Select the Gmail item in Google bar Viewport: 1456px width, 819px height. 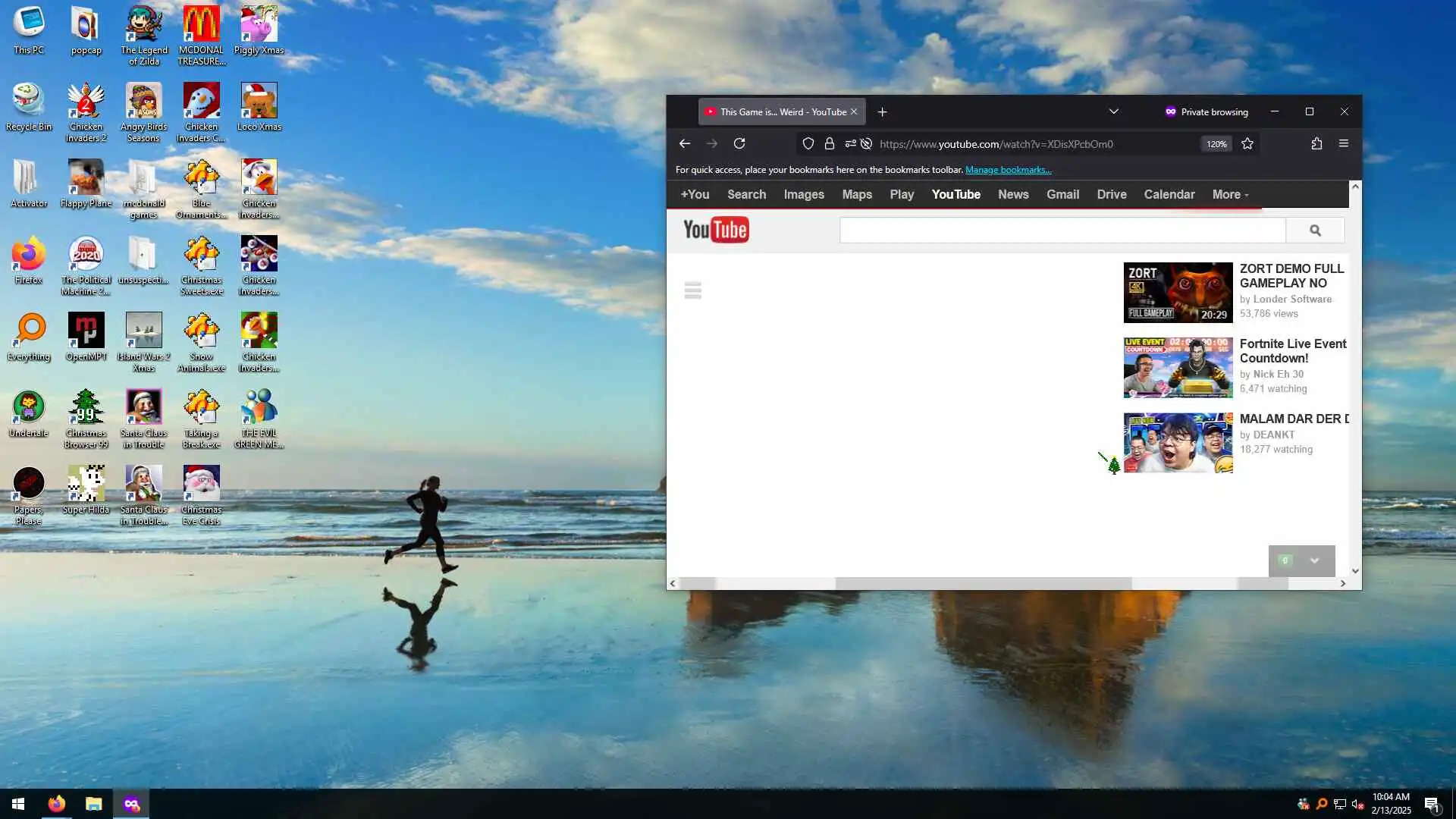tap(1062, 195)
